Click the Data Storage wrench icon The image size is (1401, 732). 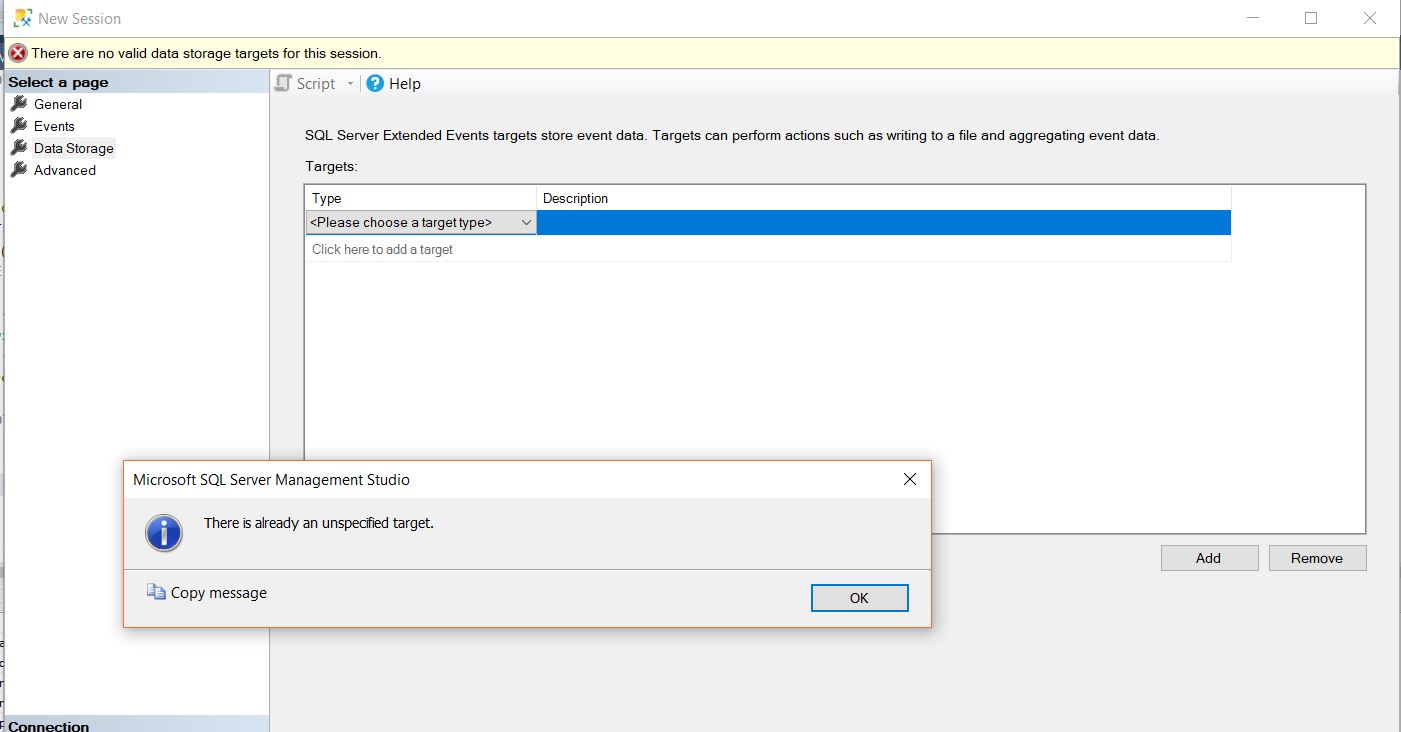pos(18,147)
